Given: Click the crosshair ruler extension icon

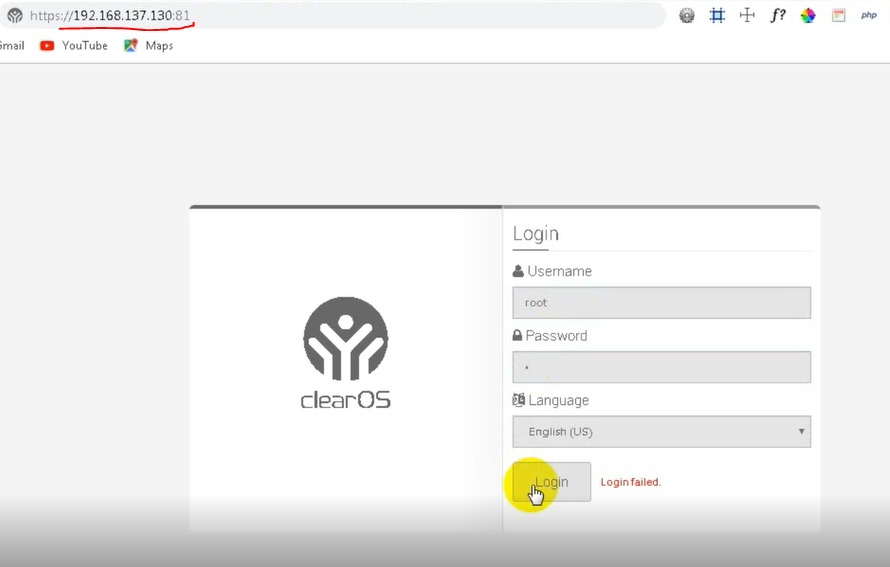Looking at the screenshot, I should tap(748, 15).
